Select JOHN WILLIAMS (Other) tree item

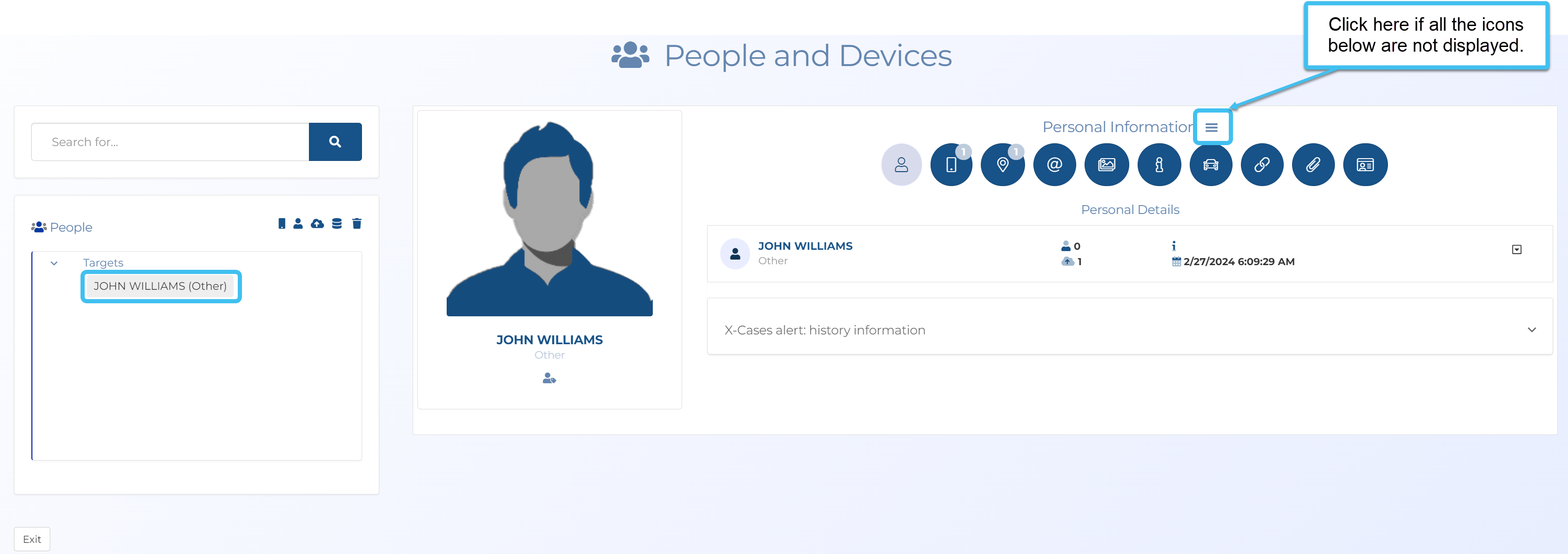[160, 286]
